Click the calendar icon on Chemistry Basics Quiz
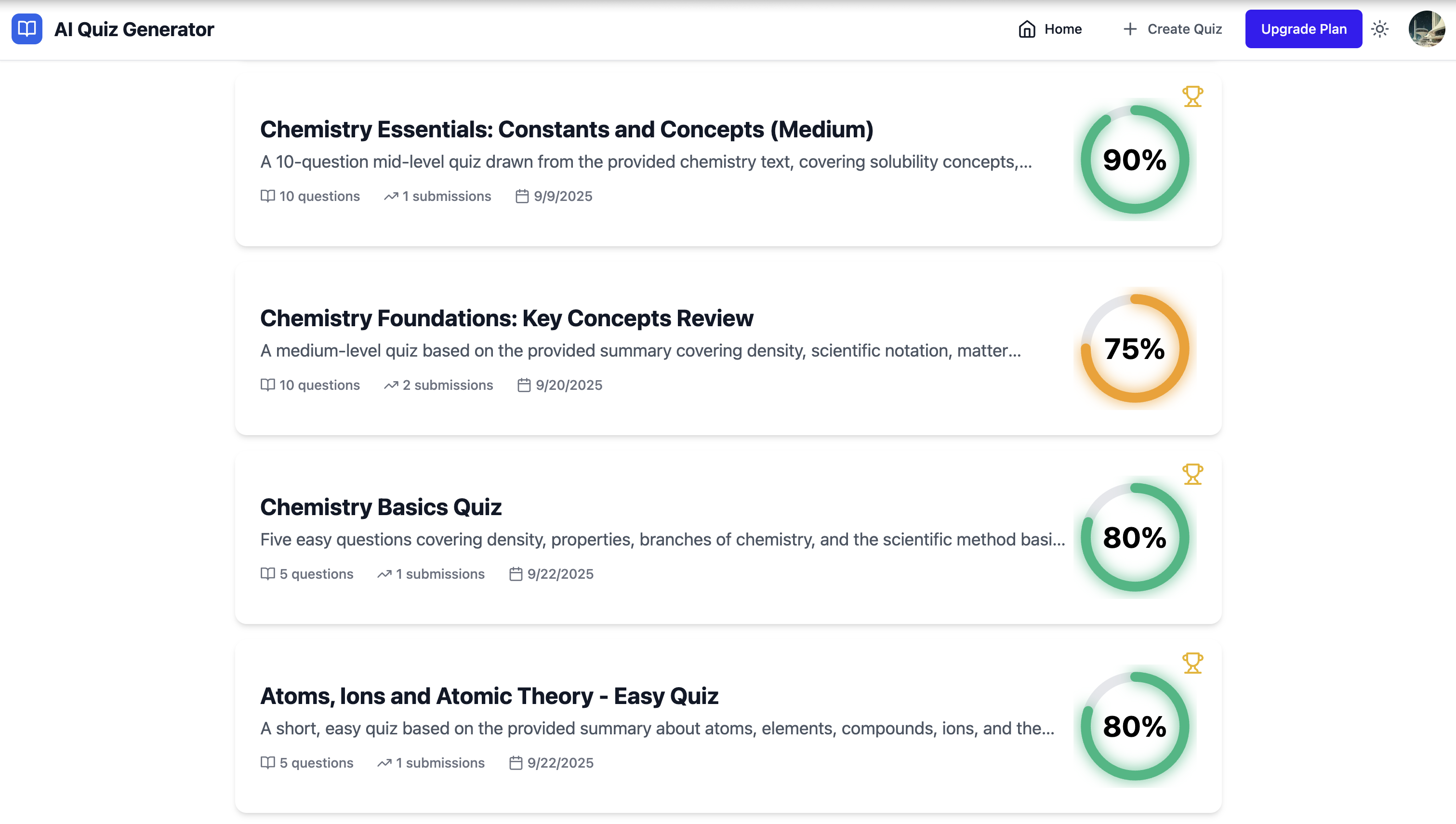Screen dimensions: 1456x824 [x=515, y=574]
